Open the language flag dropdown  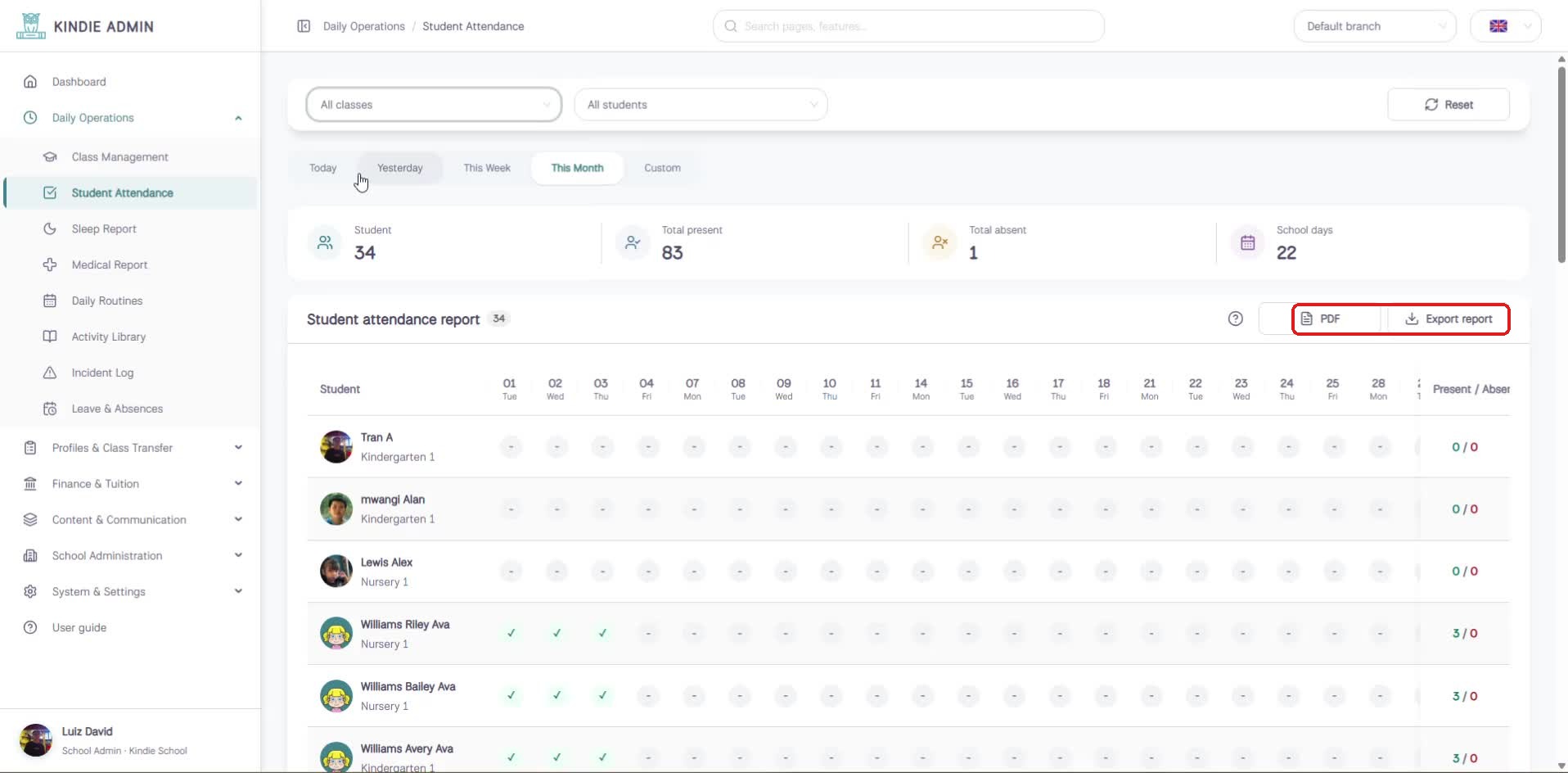[1506, 26]
